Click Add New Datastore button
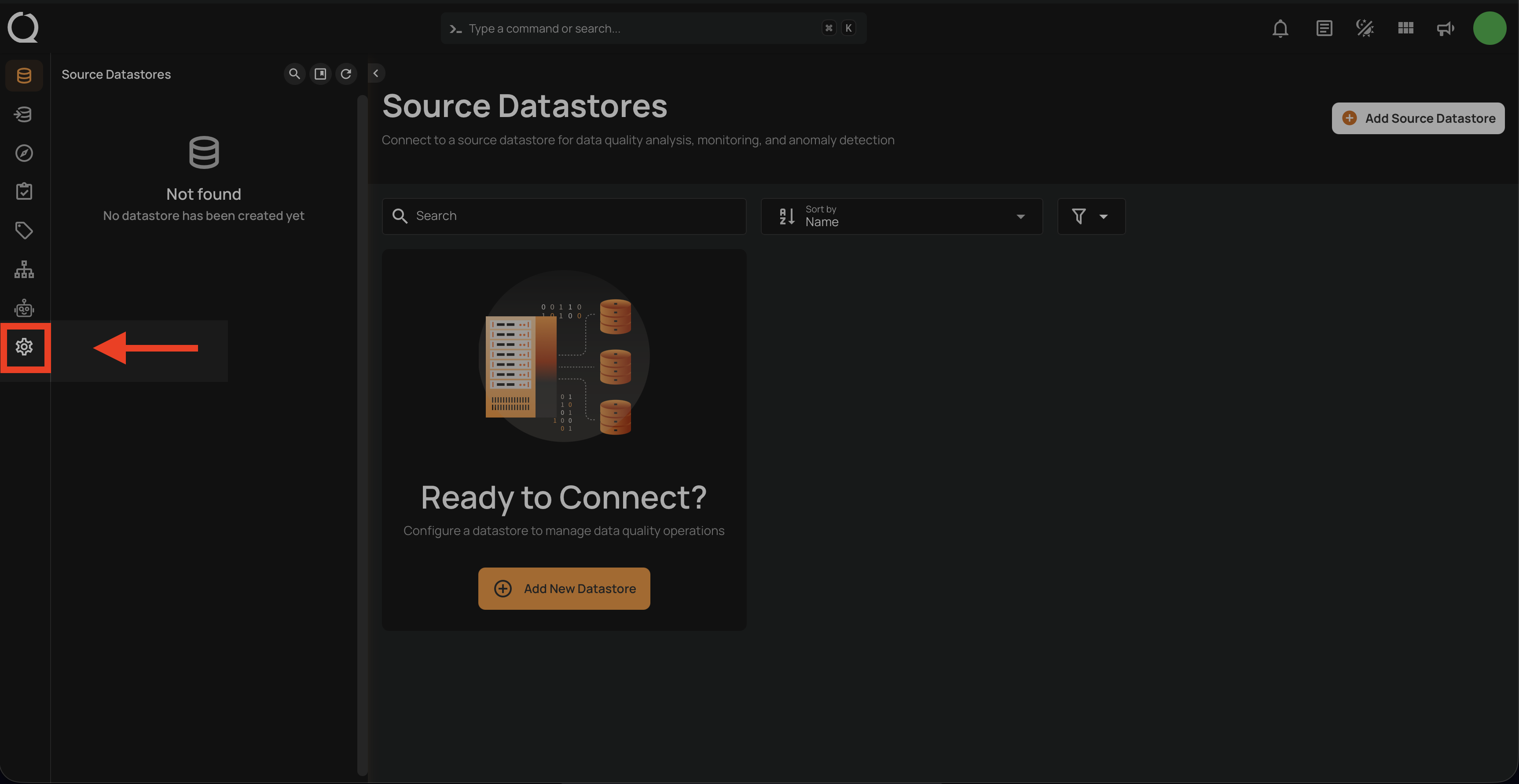The width and height of the screenshot is (1519, 784). point(564,588)
